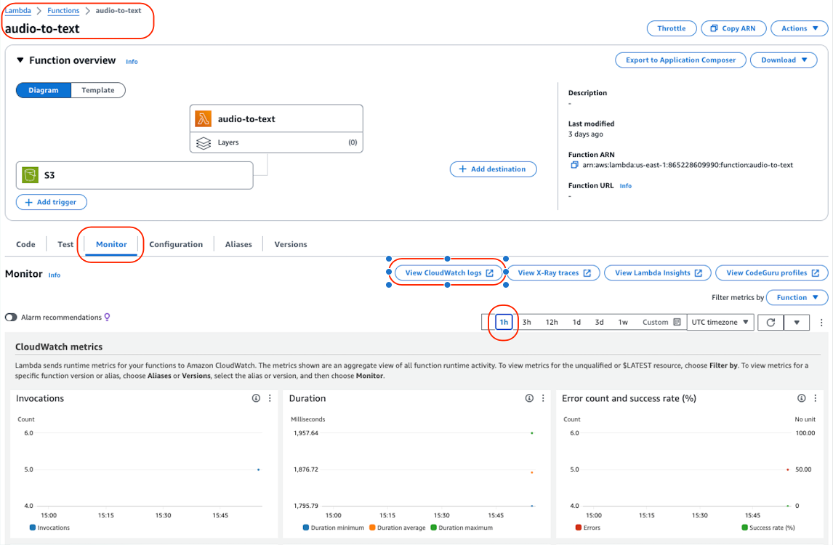Open Invocations widget three-dot menu
This screenshot has width=834, height=546.
click(270, 398)
